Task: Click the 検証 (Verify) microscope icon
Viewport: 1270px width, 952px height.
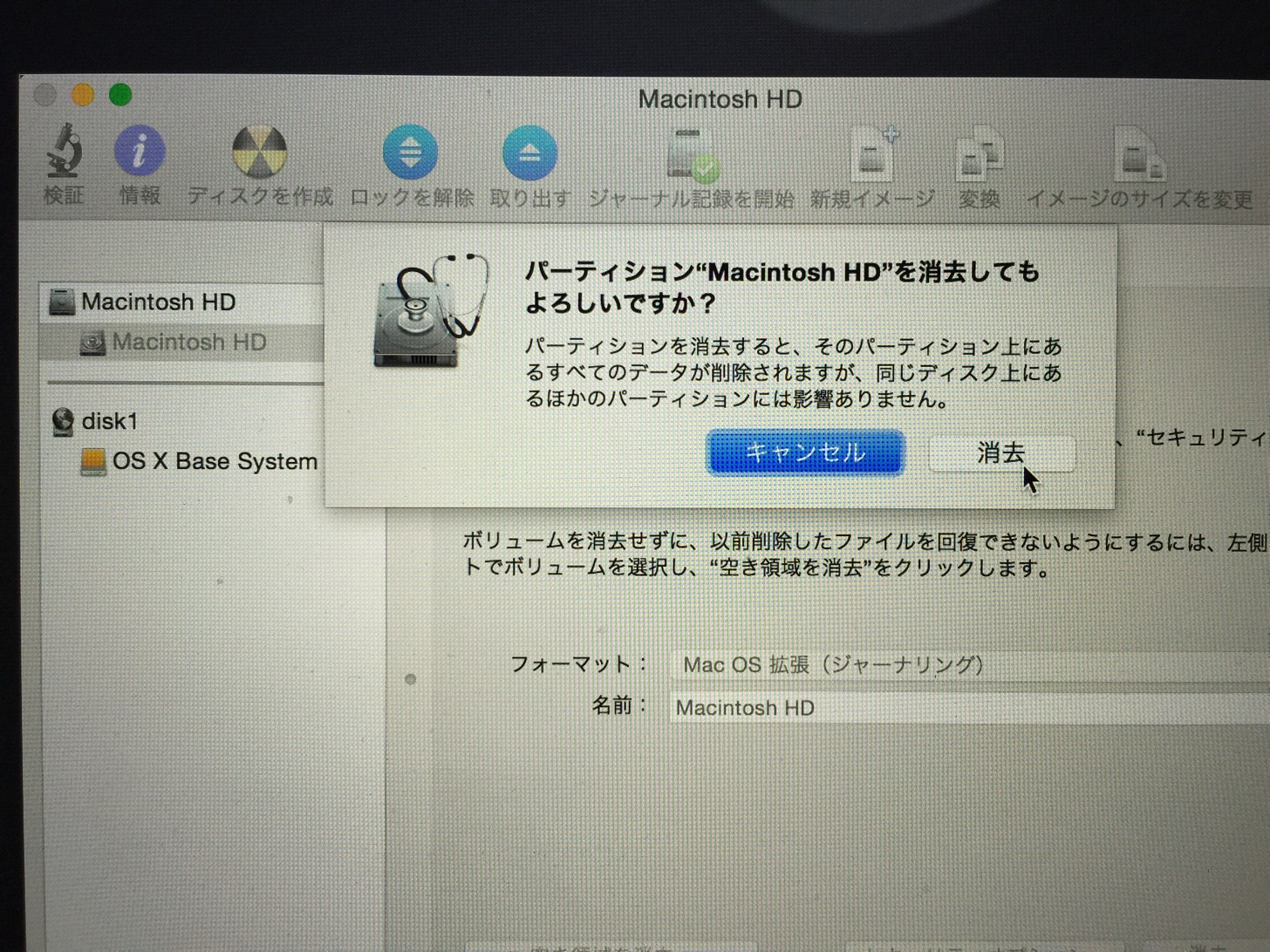Action: 64,151
